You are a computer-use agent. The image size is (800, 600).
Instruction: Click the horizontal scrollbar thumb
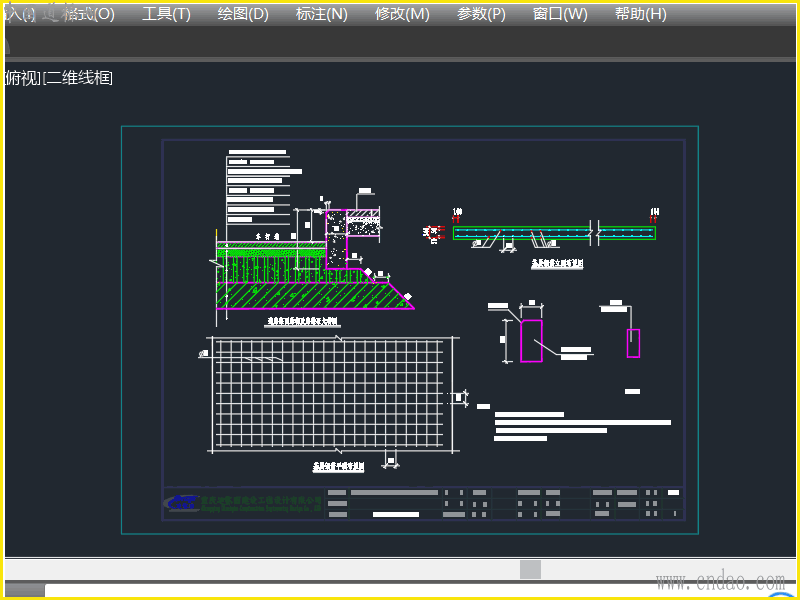[x=530, y=569]
